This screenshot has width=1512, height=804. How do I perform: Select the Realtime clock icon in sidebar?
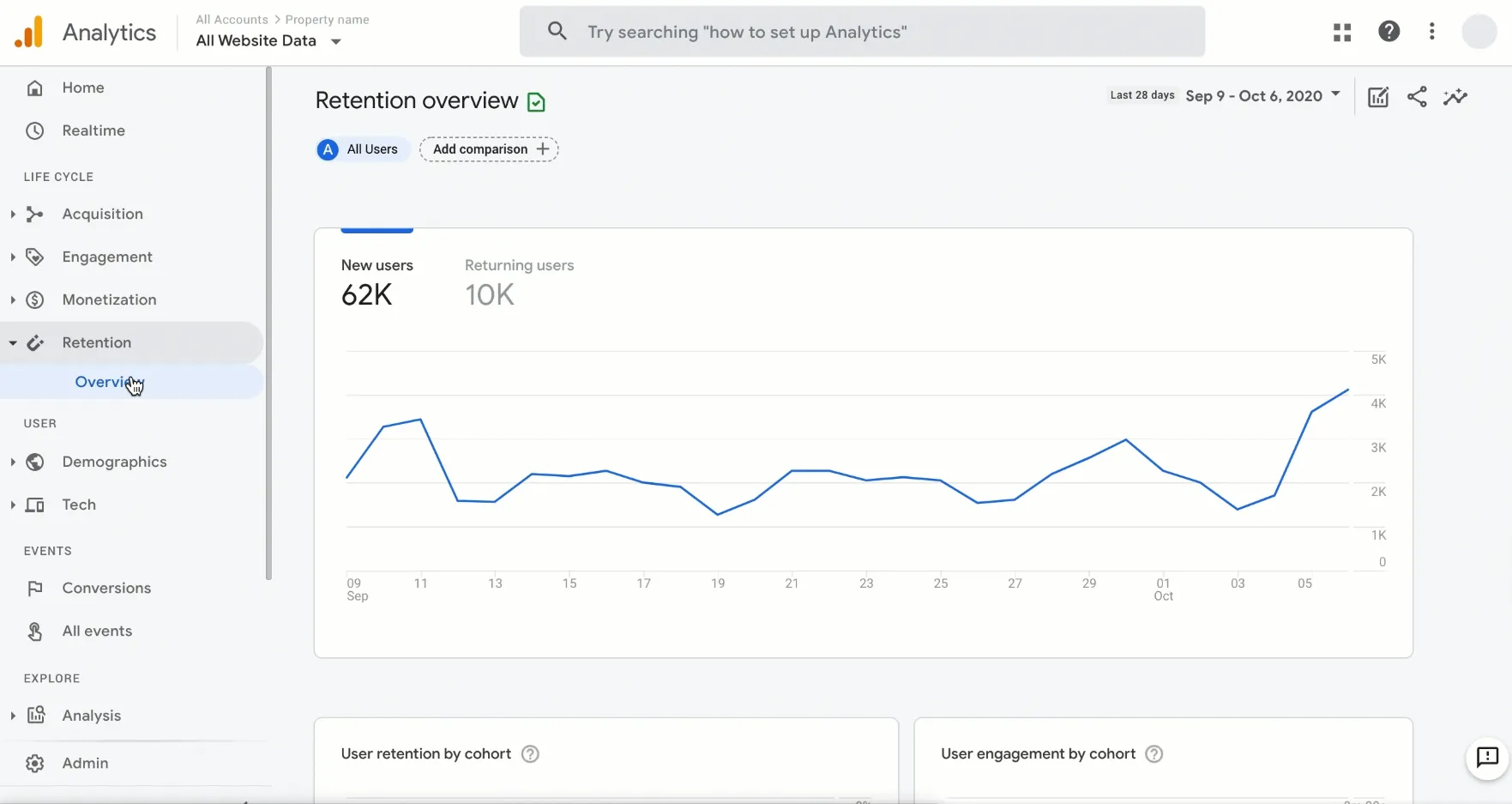pos(34,130)
